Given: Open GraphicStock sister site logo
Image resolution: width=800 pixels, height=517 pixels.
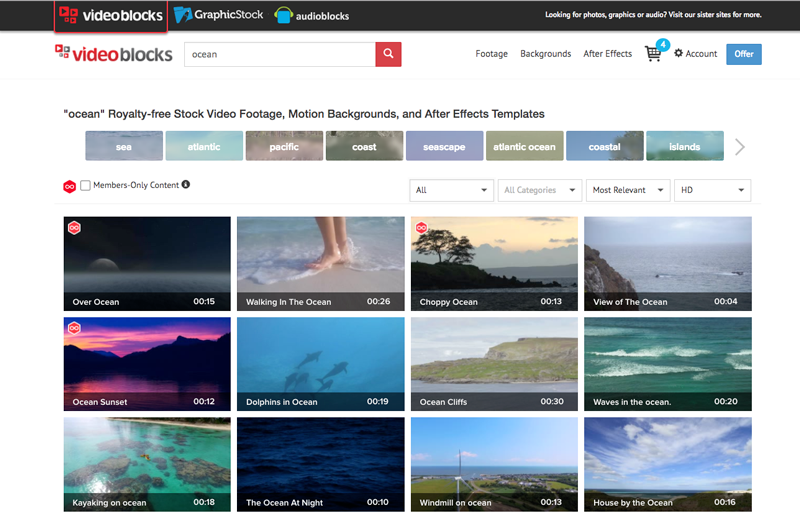Looking at the screenshot, I should [x=218, y=15].
